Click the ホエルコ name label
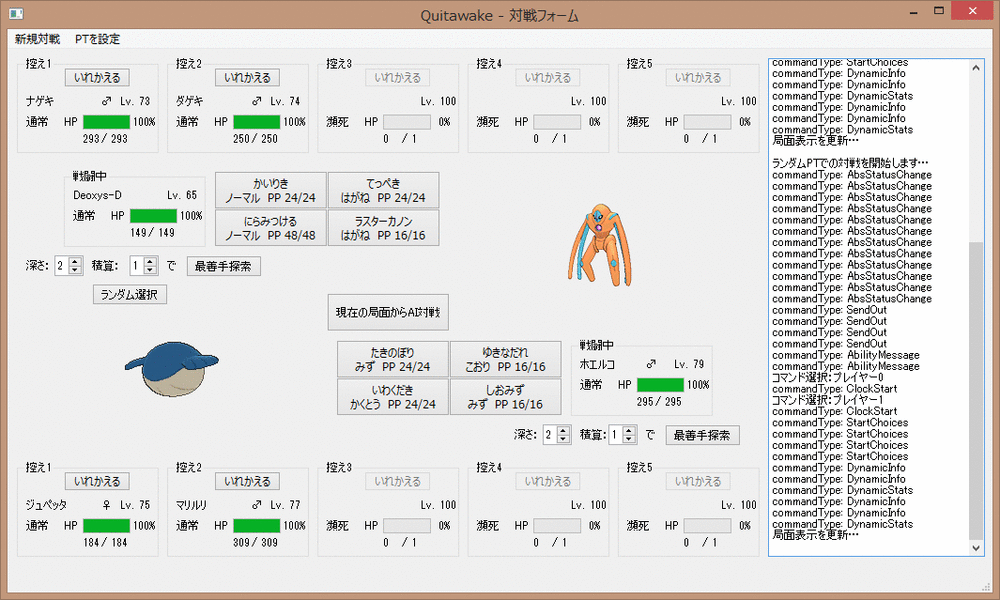Viewport: 1000px width, 600px height. click(x=597, y=364)
